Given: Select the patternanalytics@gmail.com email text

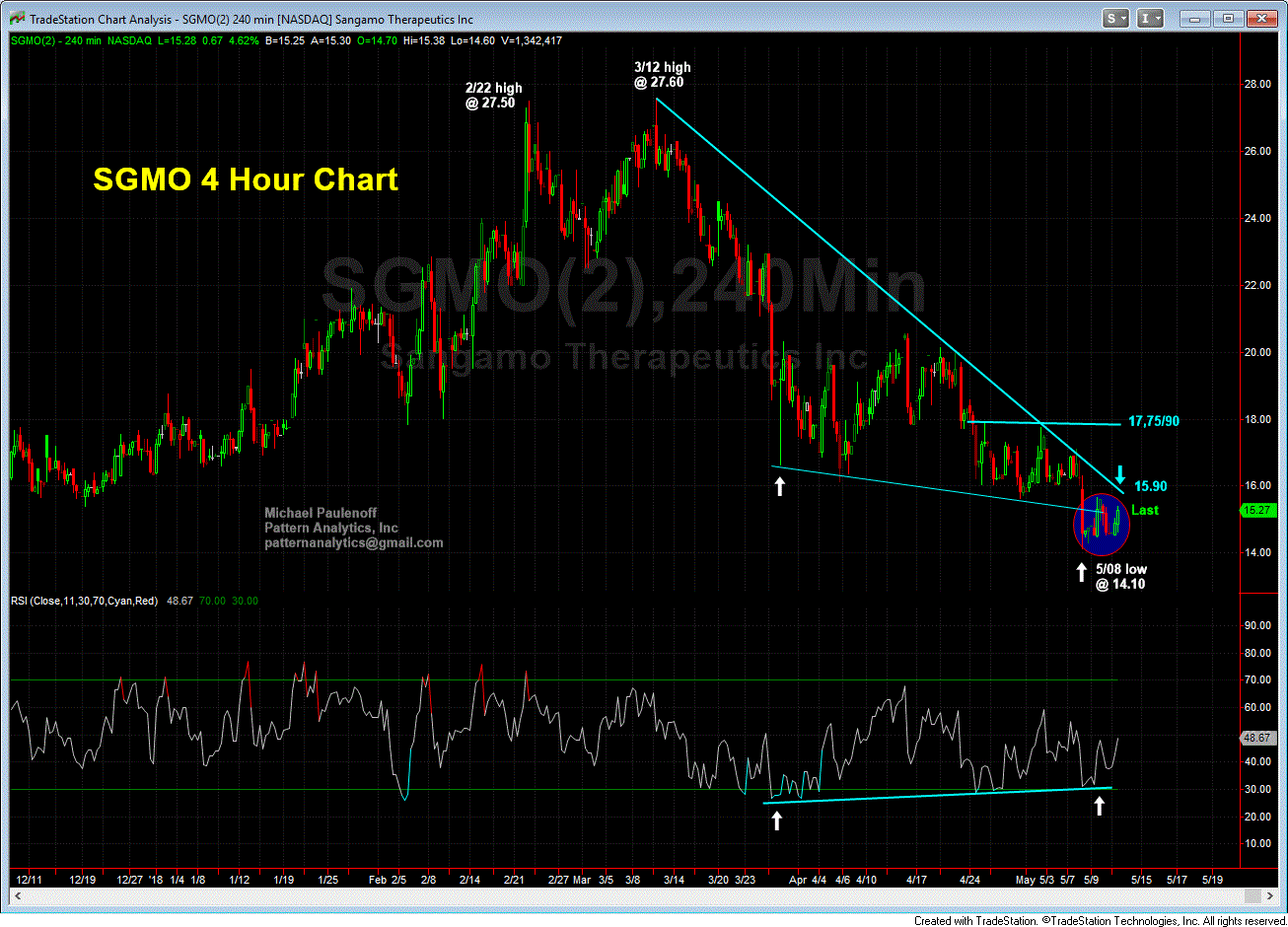Looking at the screenshot, I should [x=354, y=542].
